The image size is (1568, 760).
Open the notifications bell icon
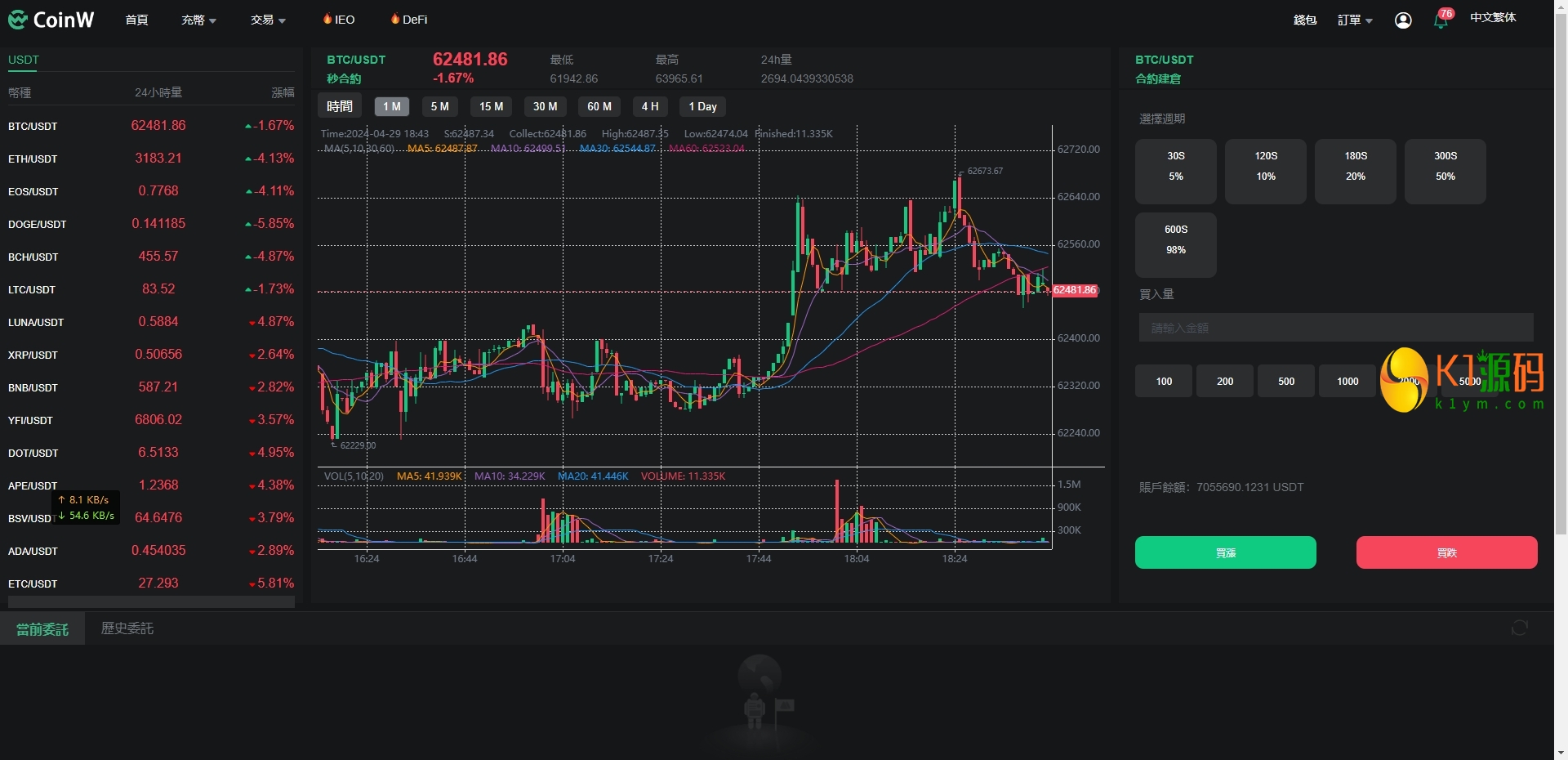[1441, 20]
